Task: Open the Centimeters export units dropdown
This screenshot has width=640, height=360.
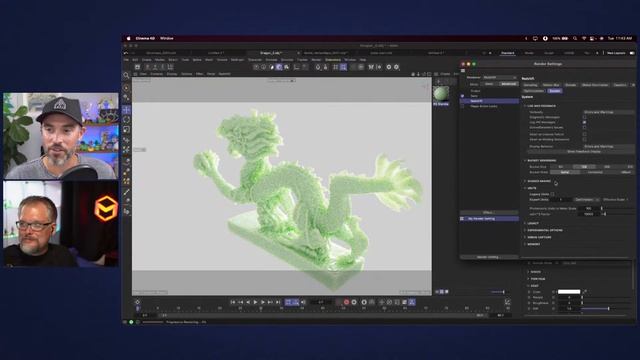Action: tap(587, 200)
